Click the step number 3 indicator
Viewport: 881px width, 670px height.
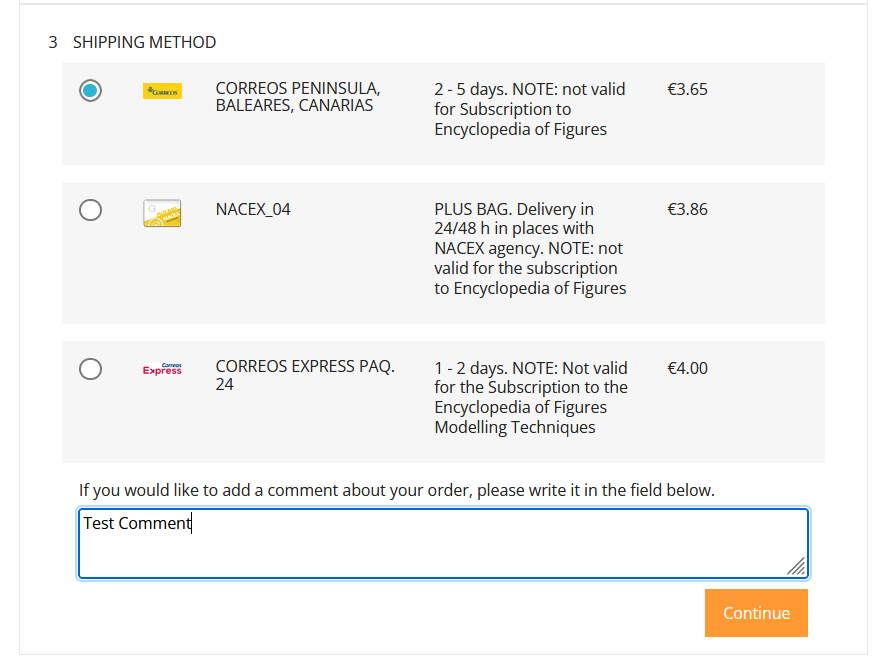(53, 42)
